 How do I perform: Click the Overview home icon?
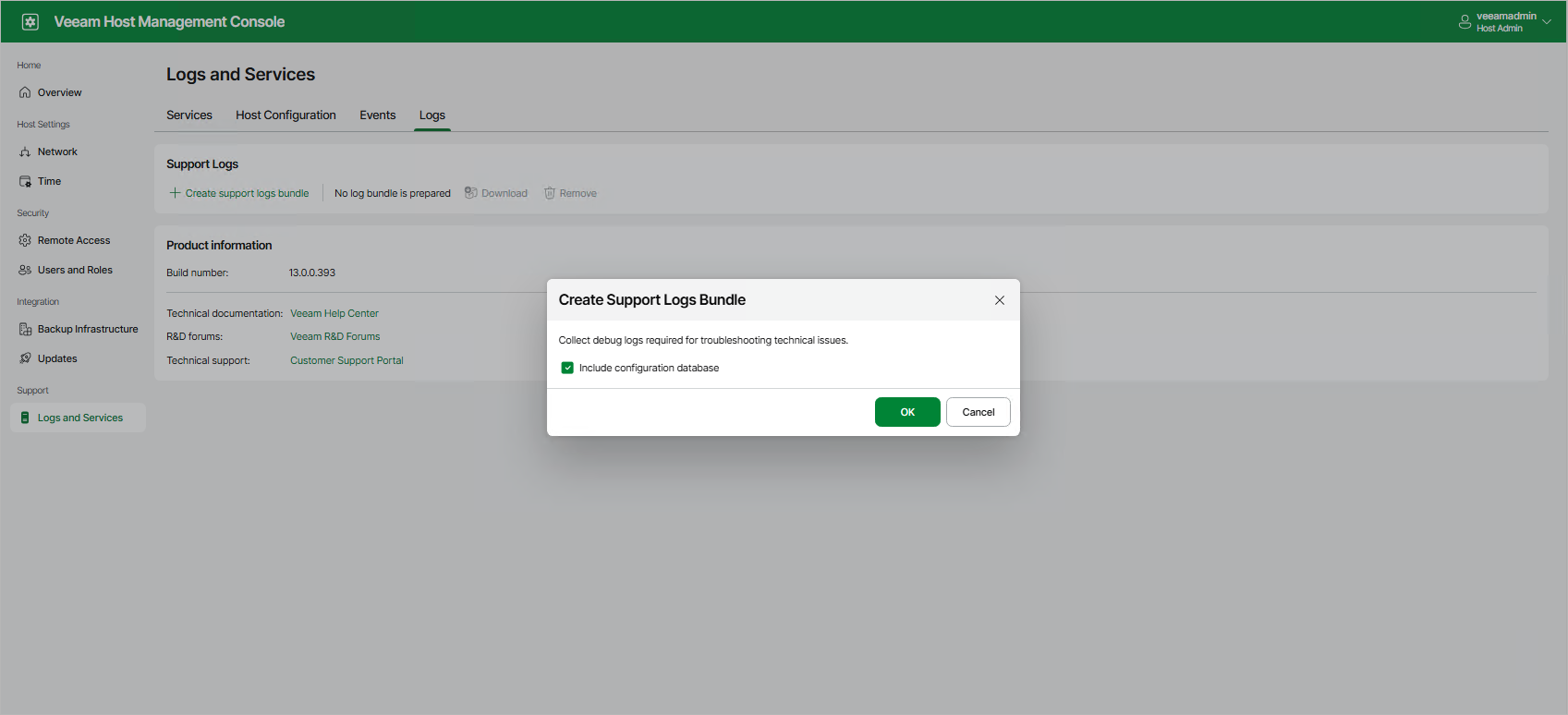(25, 92)
